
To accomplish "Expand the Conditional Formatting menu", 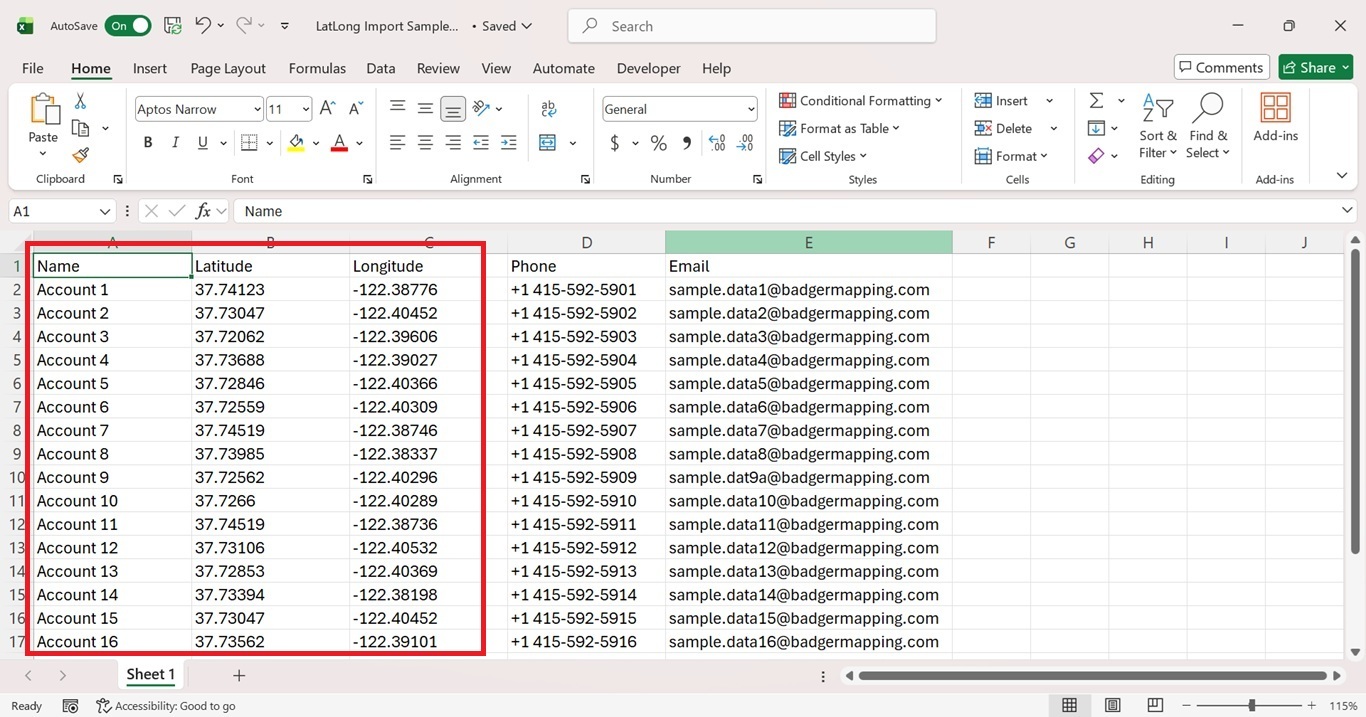I will (861, 100).
